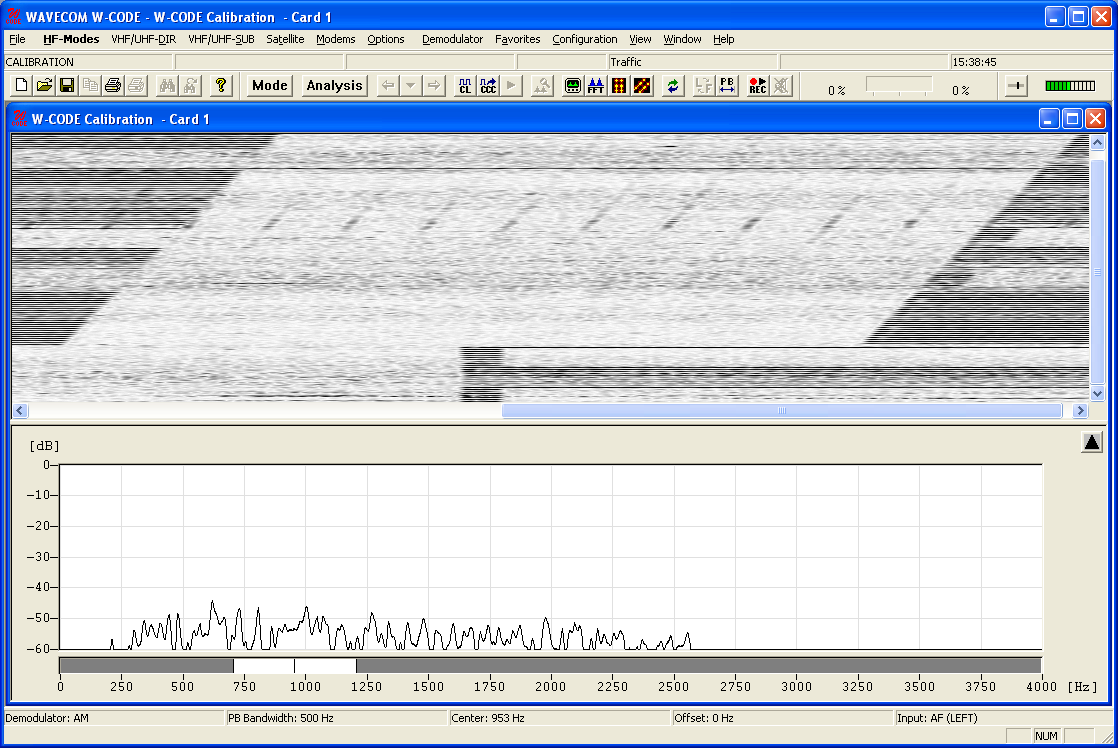Open help with the question mark icon

[221, 86]
